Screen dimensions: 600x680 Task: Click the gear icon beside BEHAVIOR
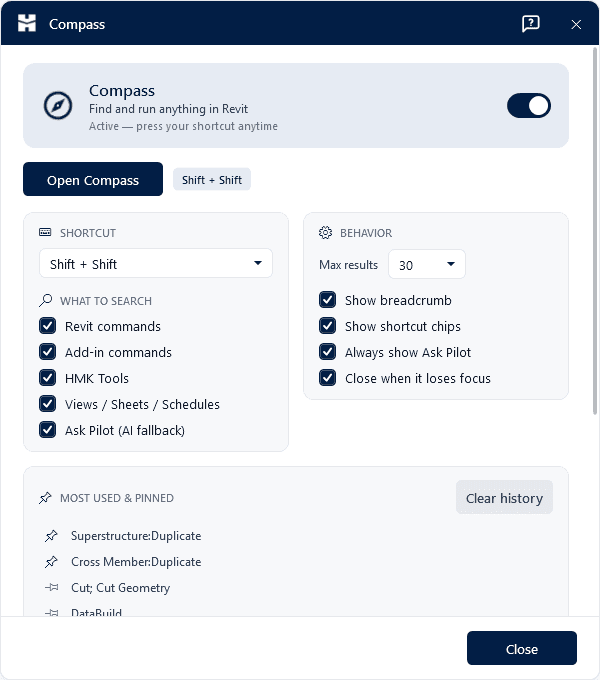tap(325, 233)
